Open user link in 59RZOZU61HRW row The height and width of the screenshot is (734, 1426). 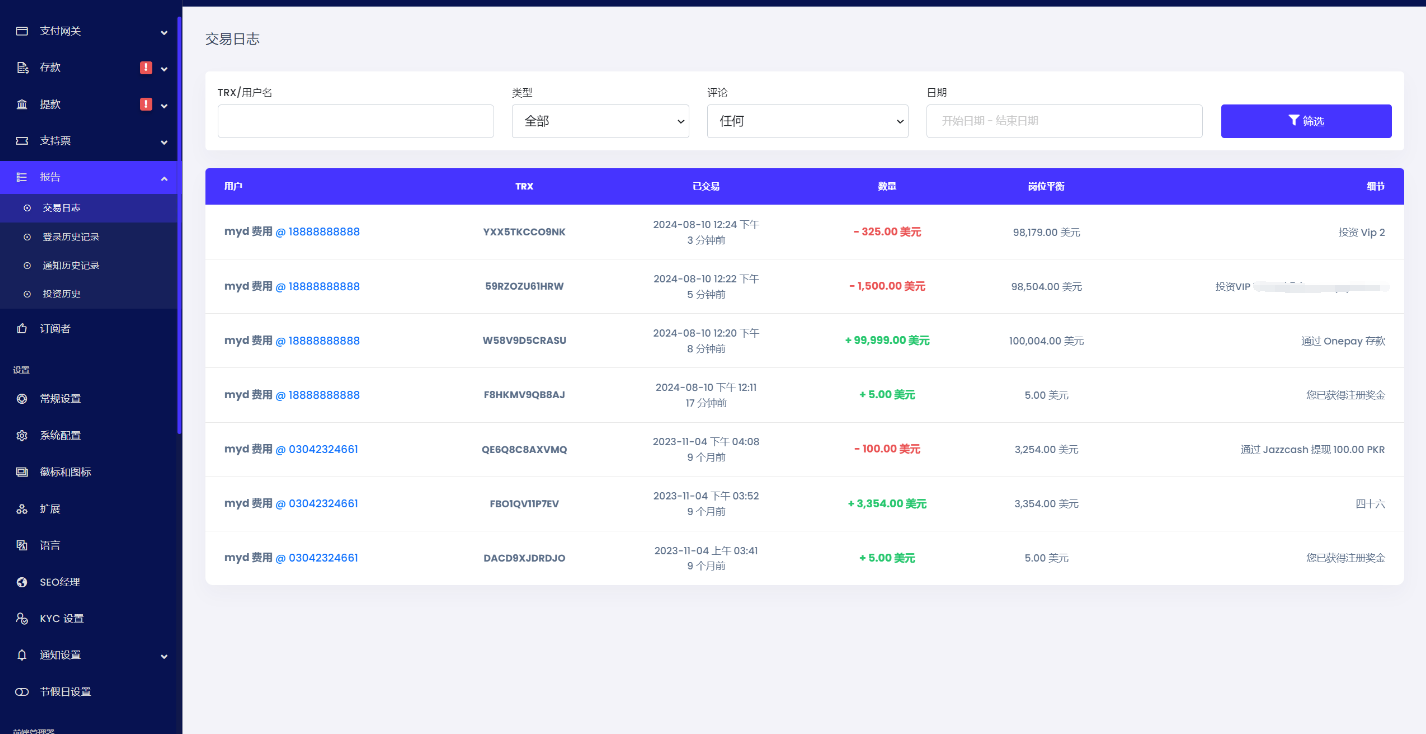[317, 286]
